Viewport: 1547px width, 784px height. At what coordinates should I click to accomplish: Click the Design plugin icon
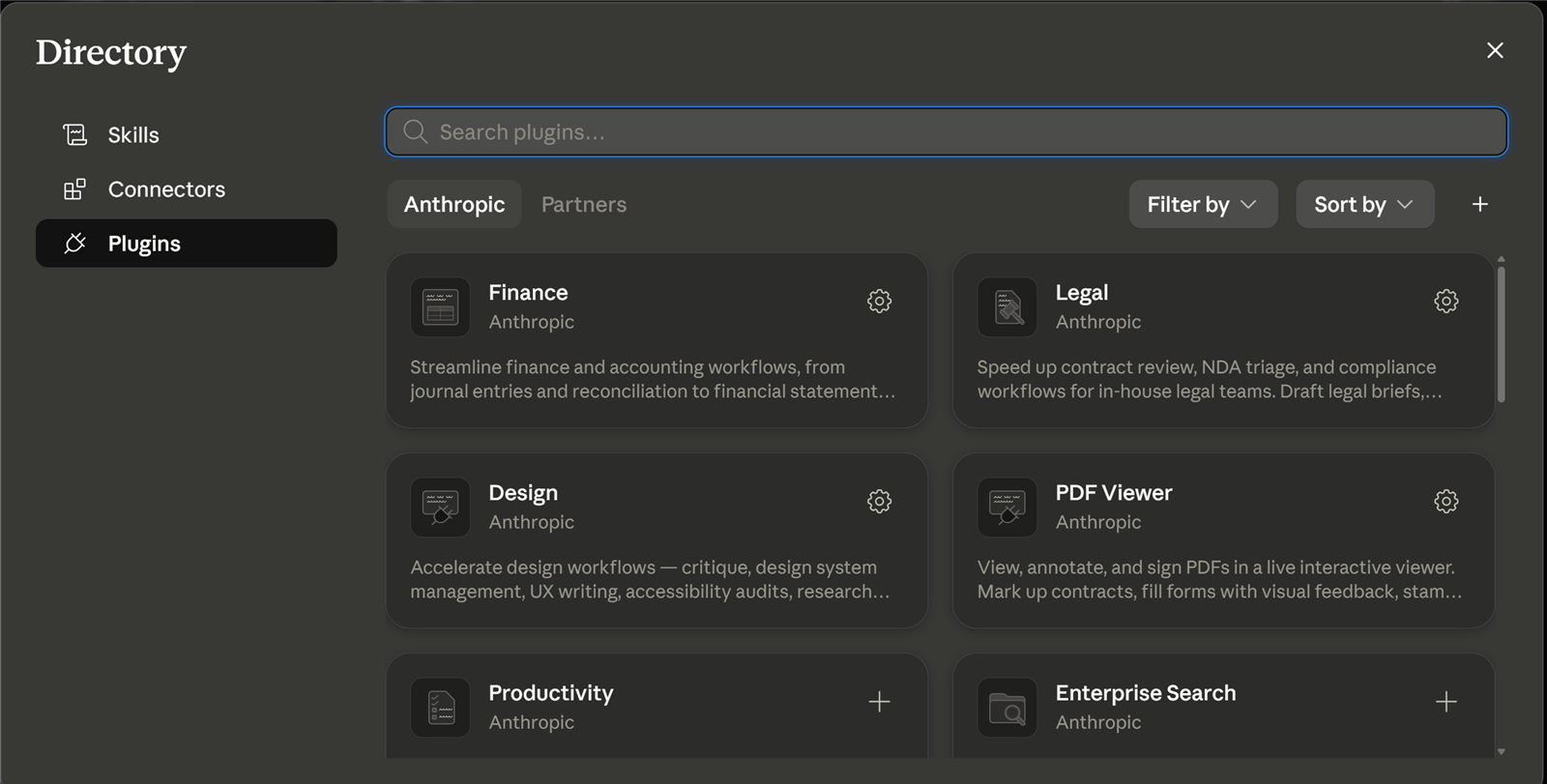440,508
